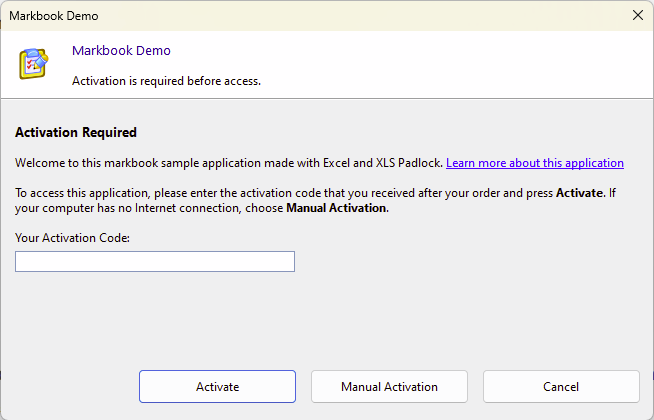Screen dimensions: 654x420
Task: Choose Manual Activation
Action: 389,387
